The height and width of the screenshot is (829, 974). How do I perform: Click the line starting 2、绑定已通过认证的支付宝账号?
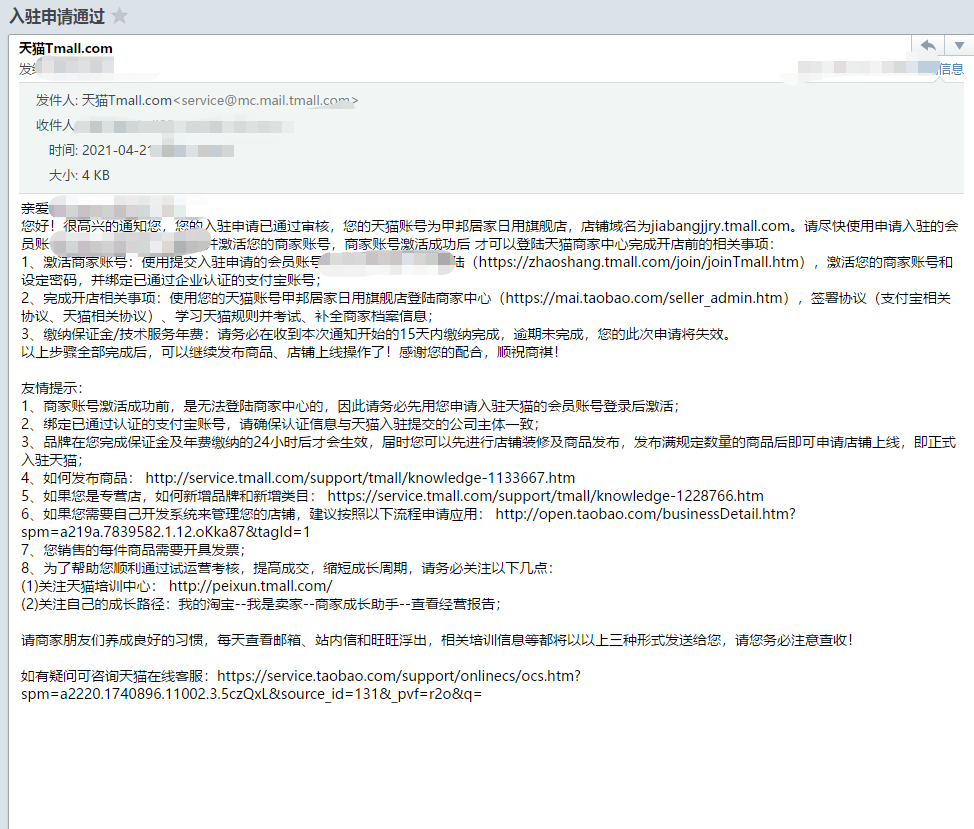(x=280, y=424)
